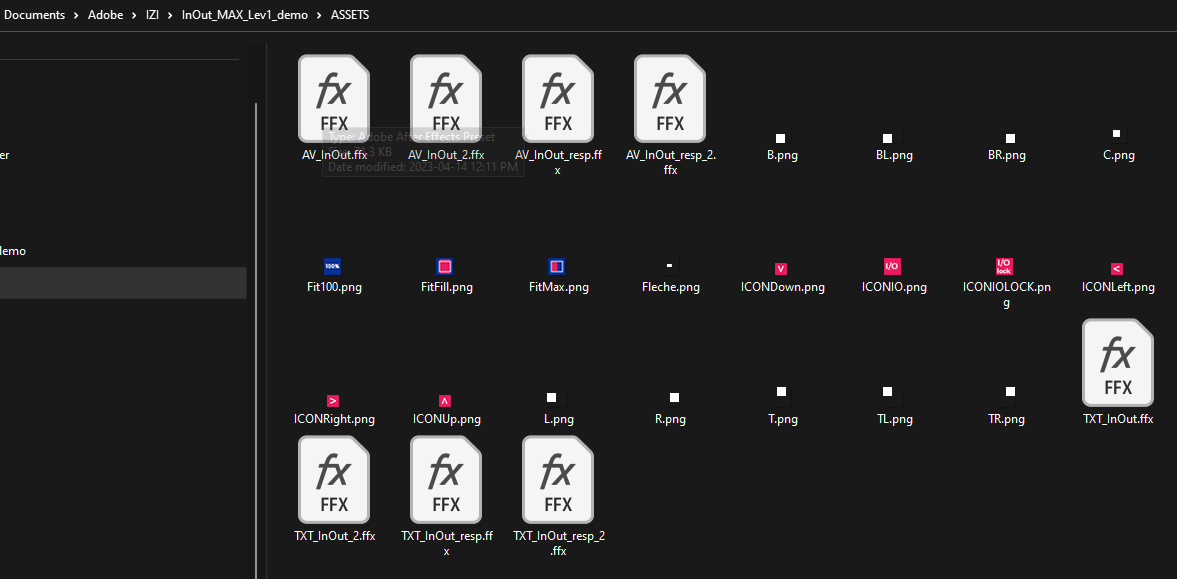The image size is (1177, 579).
Task: Select the L.png image thumbnail
Action: (x=553, y=397)
